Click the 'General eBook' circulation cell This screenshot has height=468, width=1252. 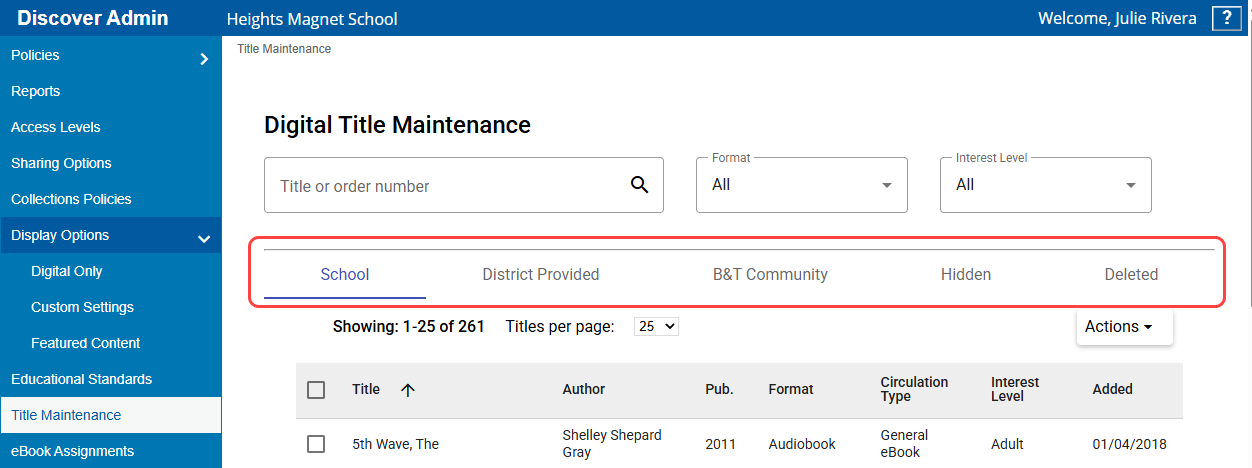pyautogui.click(x=904, y=444)
